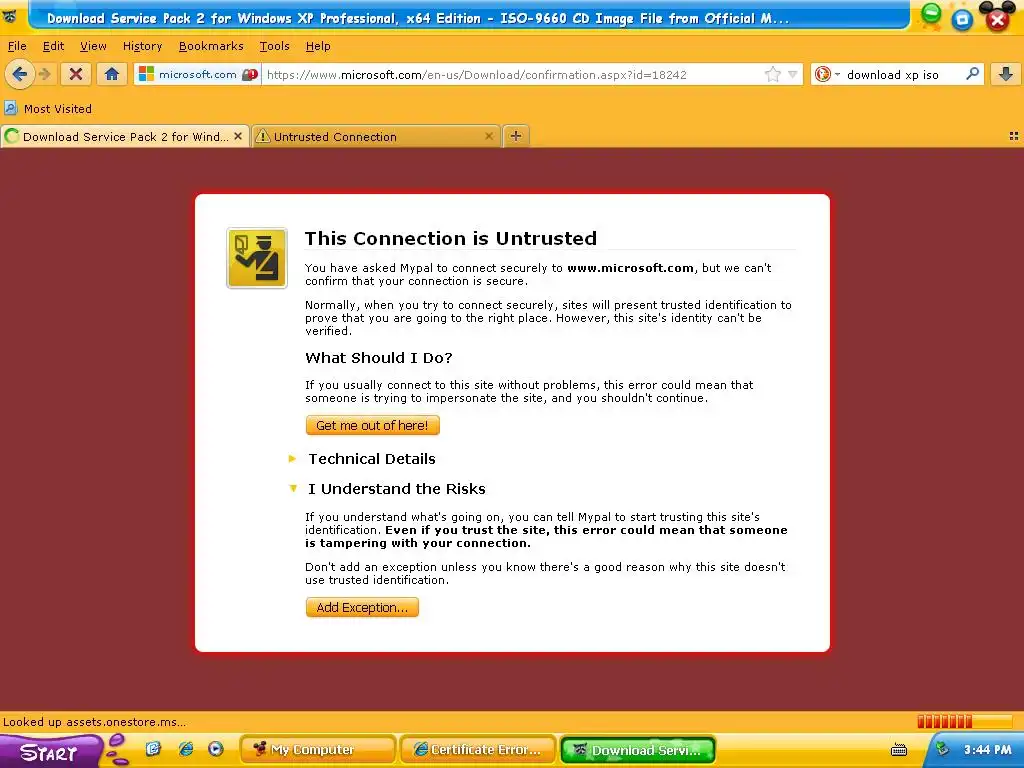Image resolution: width=1024 pixels, height=768 pixels.
Task: Go forward with the Forward arrow
Action: [x=45, y=74]
